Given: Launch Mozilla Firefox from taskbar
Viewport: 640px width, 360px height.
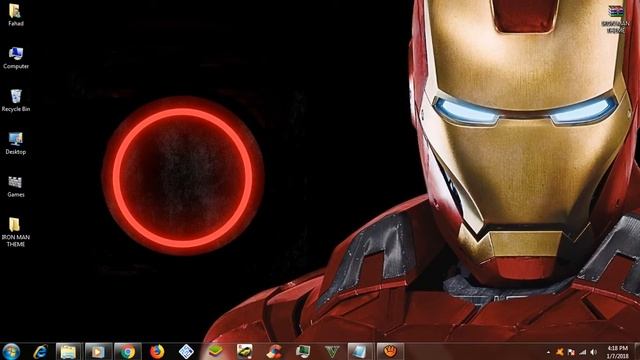Looking at the screenshot, I should (x=157, y=351).
